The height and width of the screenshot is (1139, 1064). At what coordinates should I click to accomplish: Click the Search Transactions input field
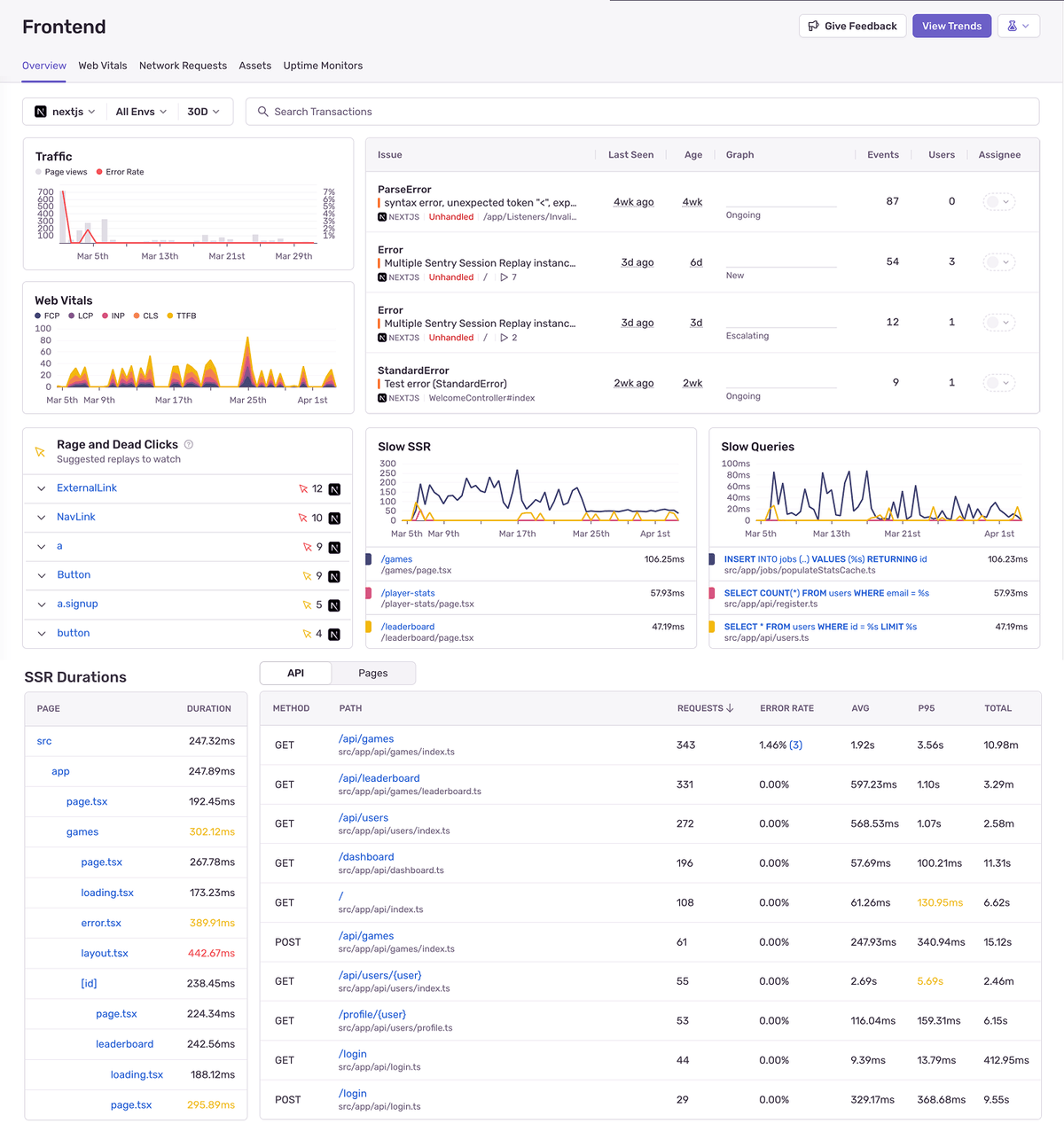pyautogui.click(x=532, y=111)
